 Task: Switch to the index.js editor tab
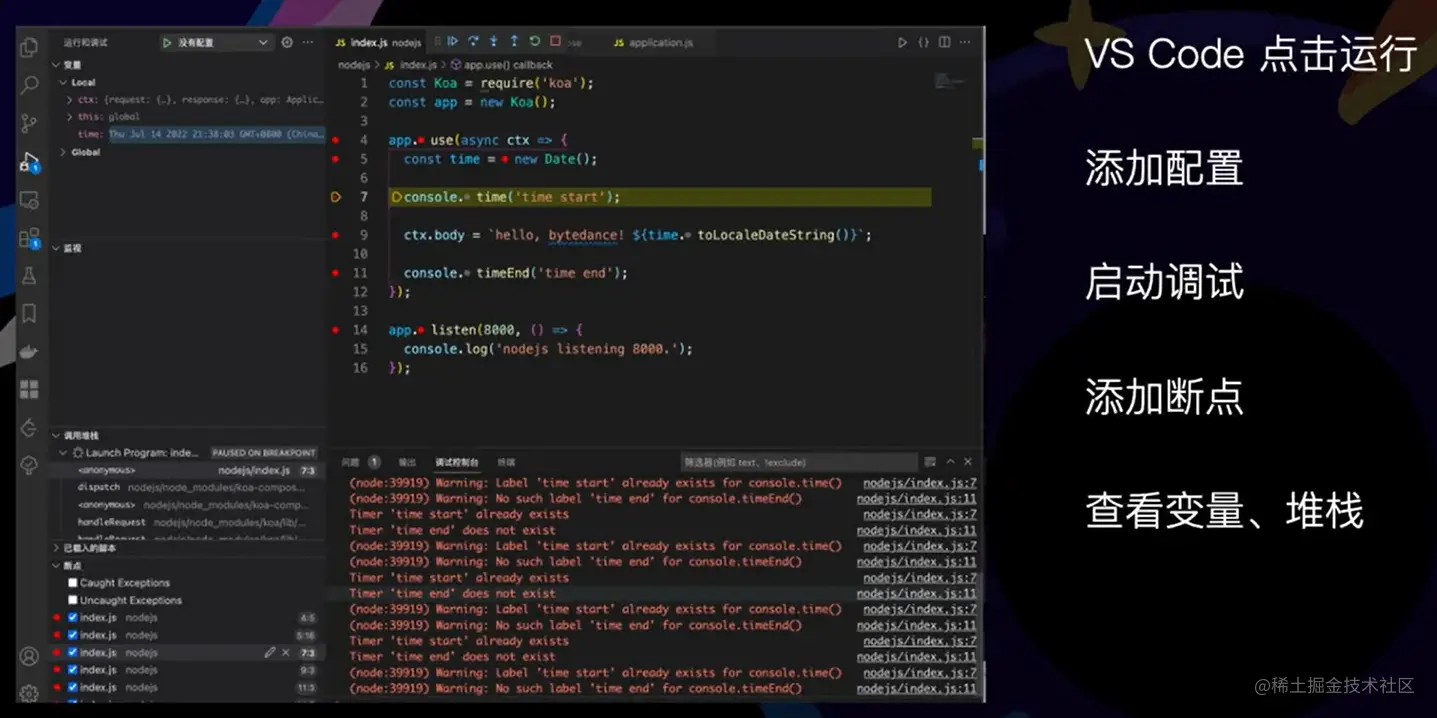coord(378,43)
